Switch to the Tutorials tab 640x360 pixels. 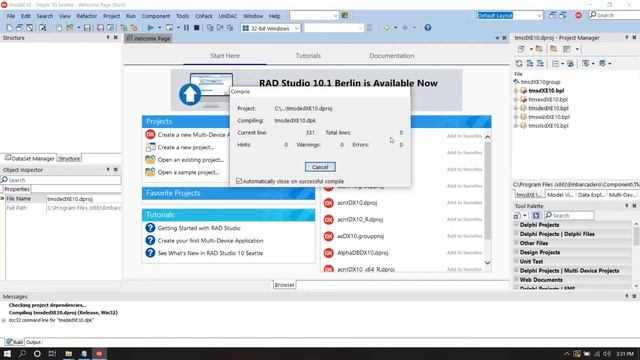point(308,56)
